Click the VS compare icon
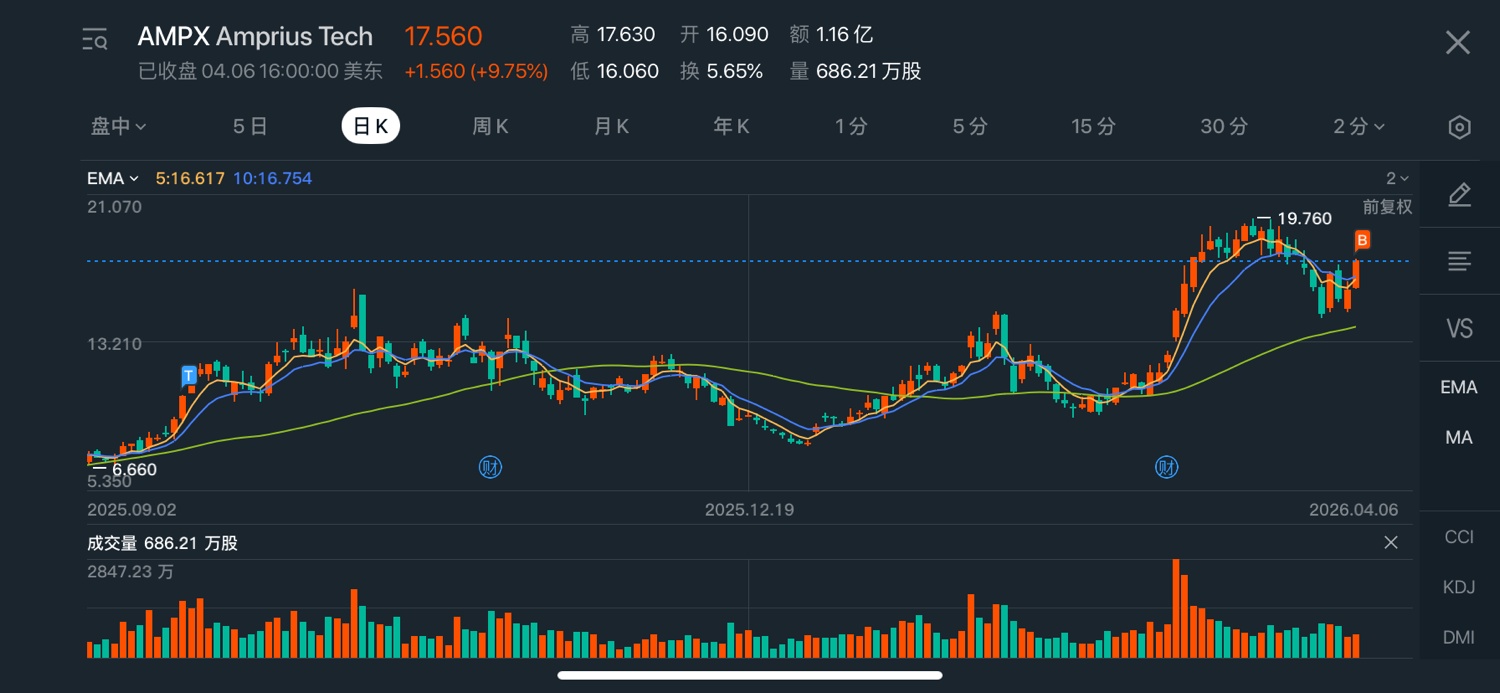The height and width of the screenshot is (693, 1500). point(1459,328)
